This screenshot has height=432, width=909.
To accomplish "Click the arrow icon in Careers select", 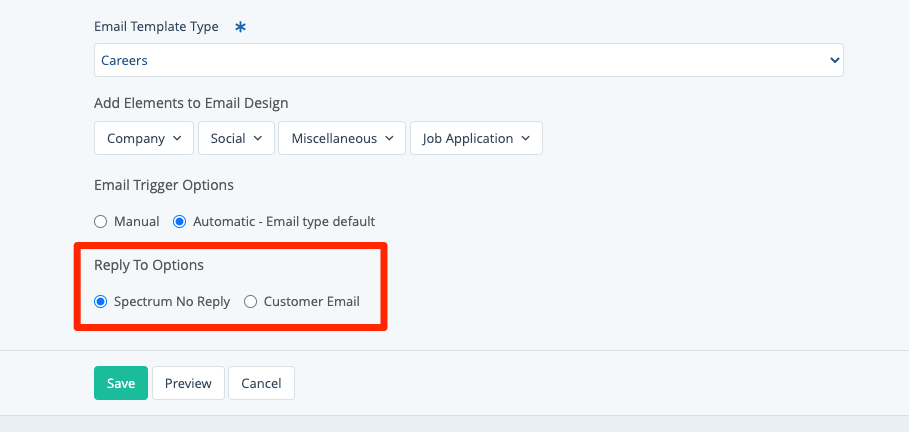I will pos(835,60).
